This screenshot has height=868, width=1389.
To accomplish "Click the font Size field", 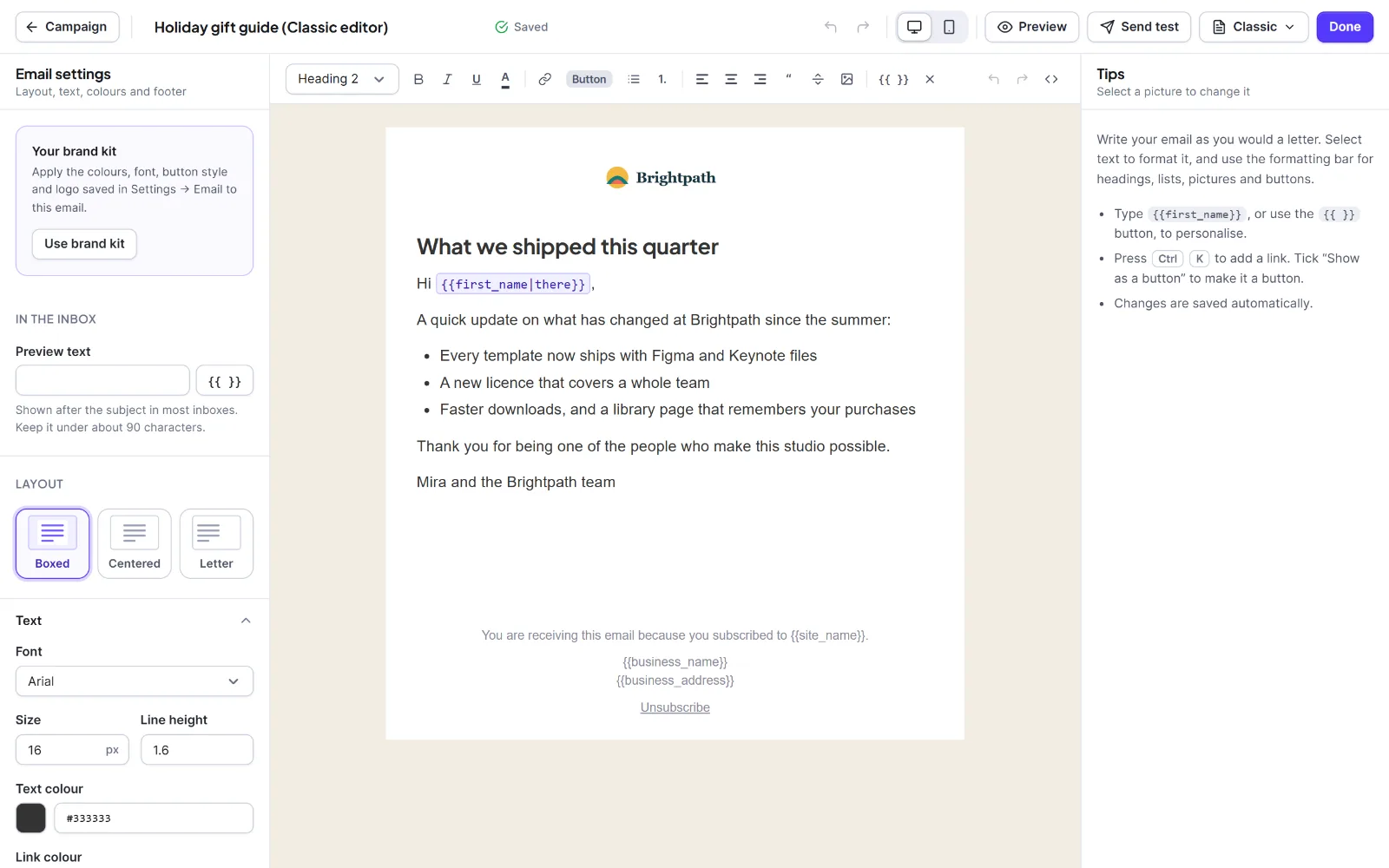I will (x=72, y=750).
